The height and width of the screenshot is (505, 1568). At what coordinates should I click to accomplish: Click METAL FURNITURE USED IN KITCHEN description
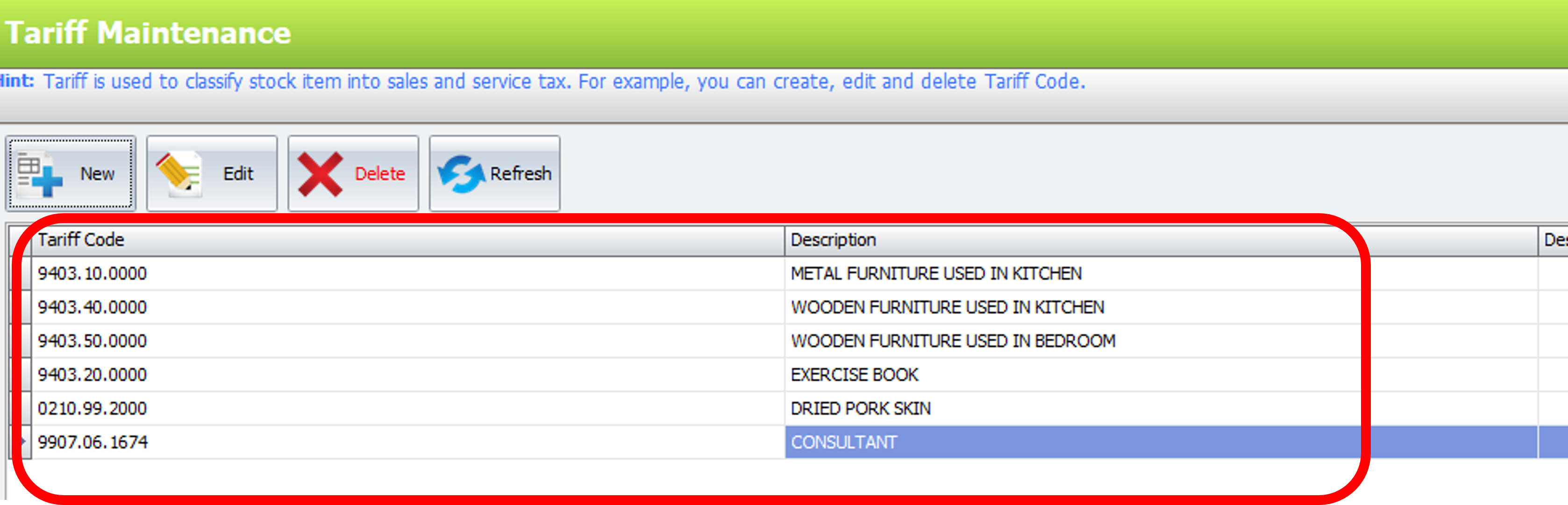pos(935,274)
